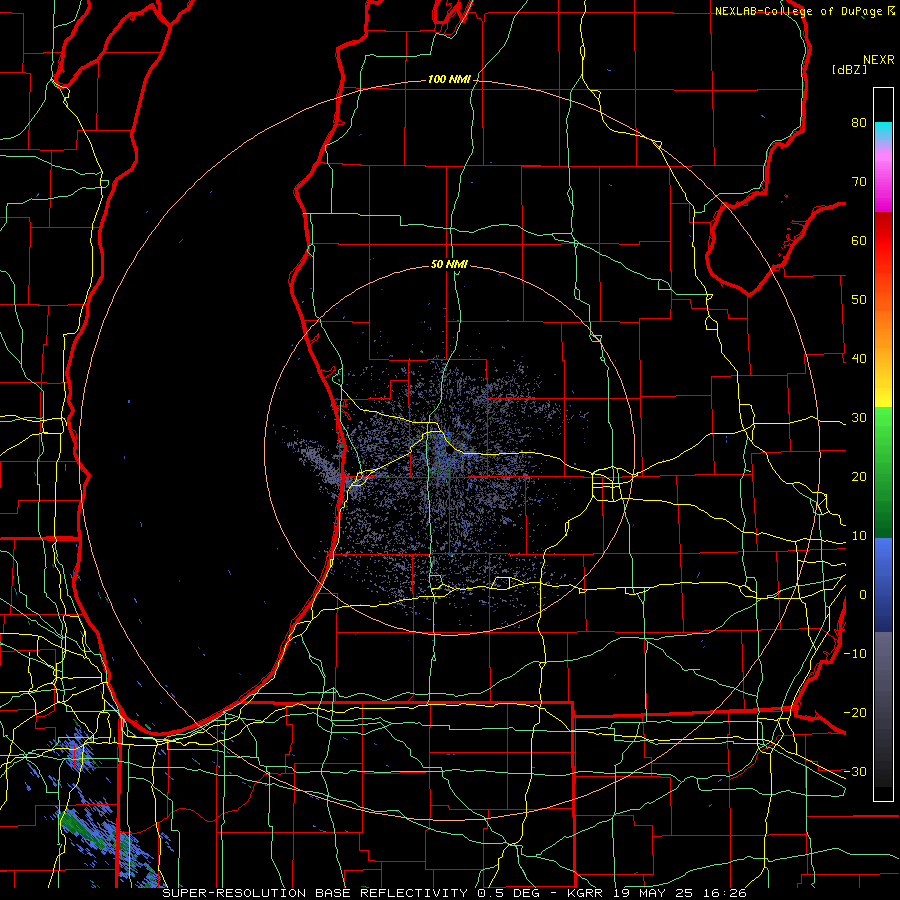The height and width of the screenshot is (900, 900).
Task: Click the cyan segment at top of color bar
Action: 883,131
